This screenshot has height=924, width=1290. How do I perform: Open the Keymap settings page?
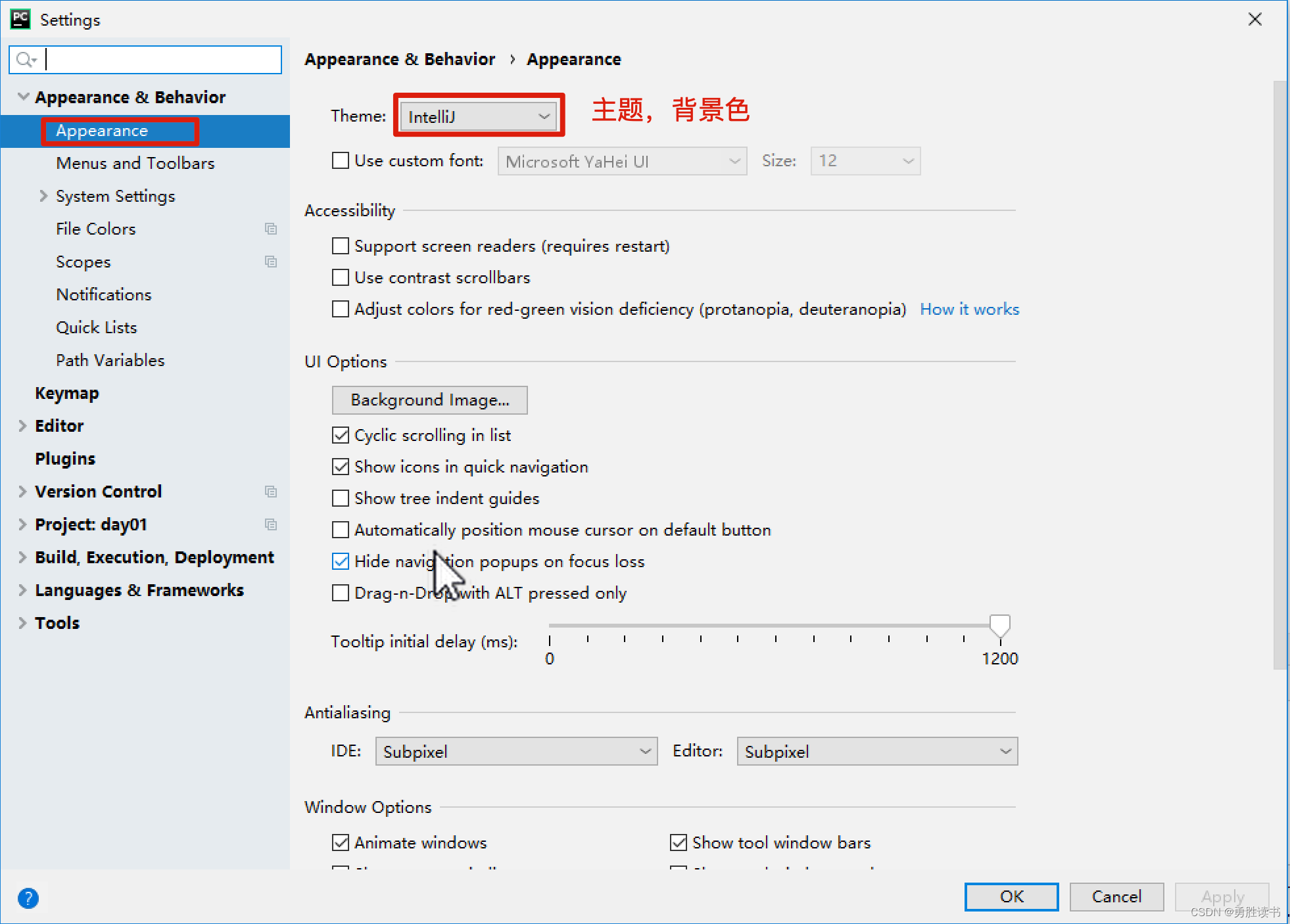(x=67, y=393)
